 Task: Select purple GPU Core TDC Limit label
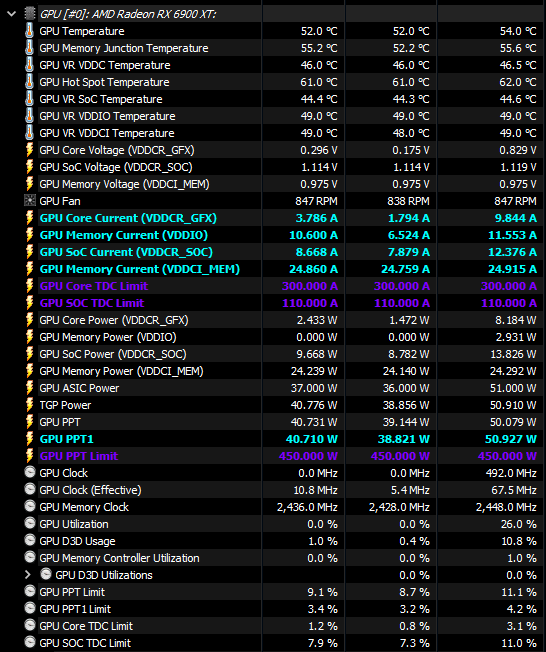[94, 286]
